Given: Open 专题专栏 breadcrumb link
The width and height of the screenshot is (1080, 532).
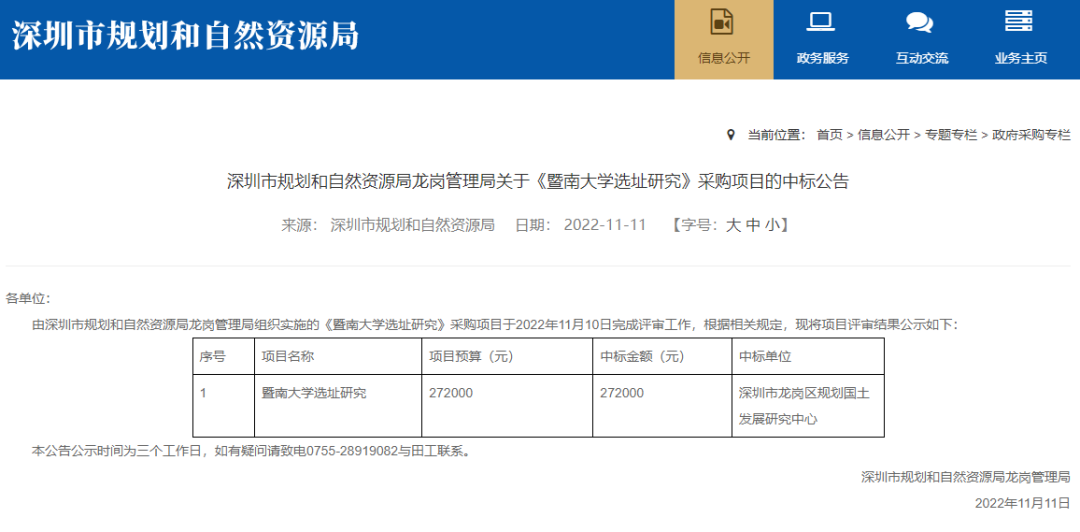Looking at the screenshot, I should point(951,135).
